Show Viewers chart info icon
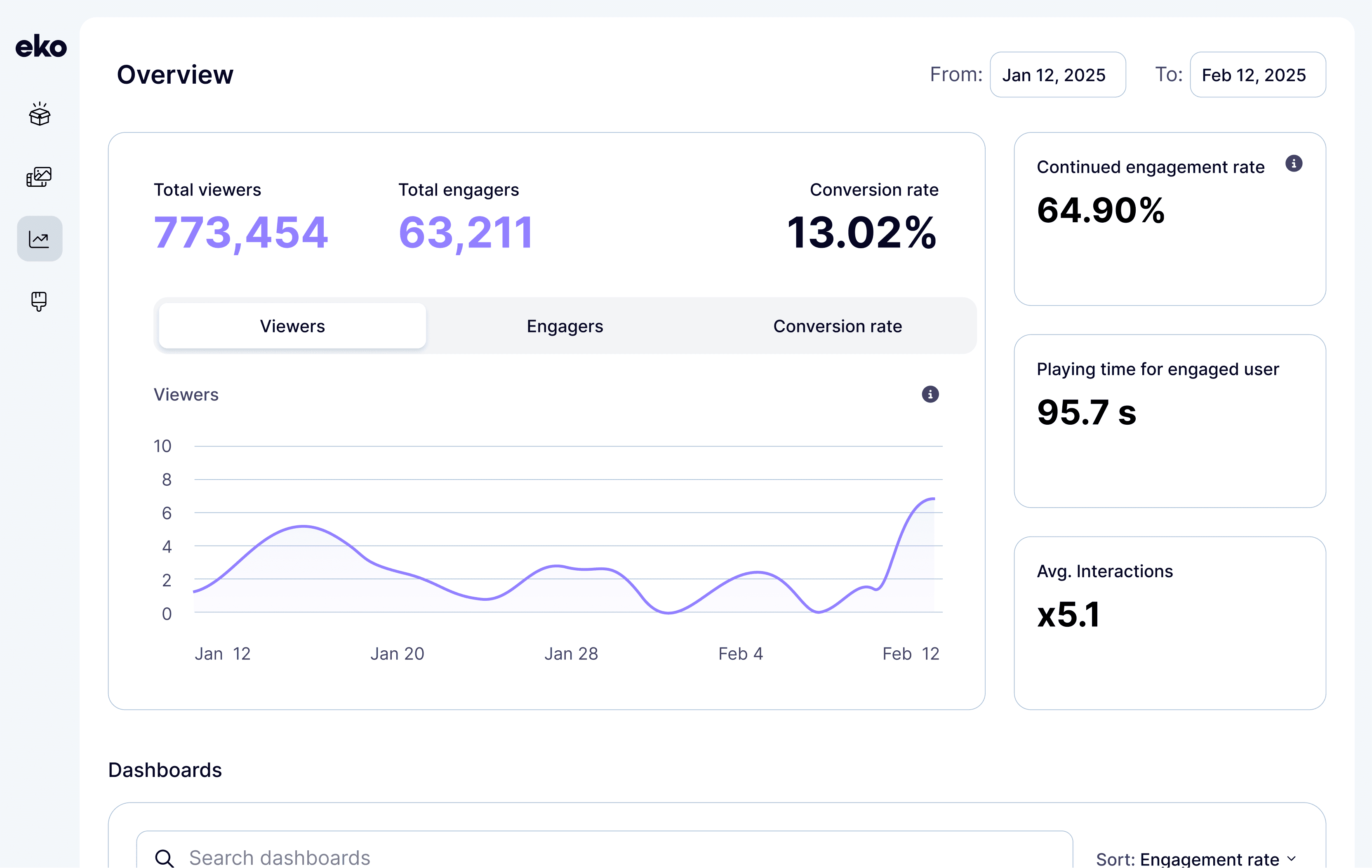Screen dimensions: 1372x868 tap(930, 394)
